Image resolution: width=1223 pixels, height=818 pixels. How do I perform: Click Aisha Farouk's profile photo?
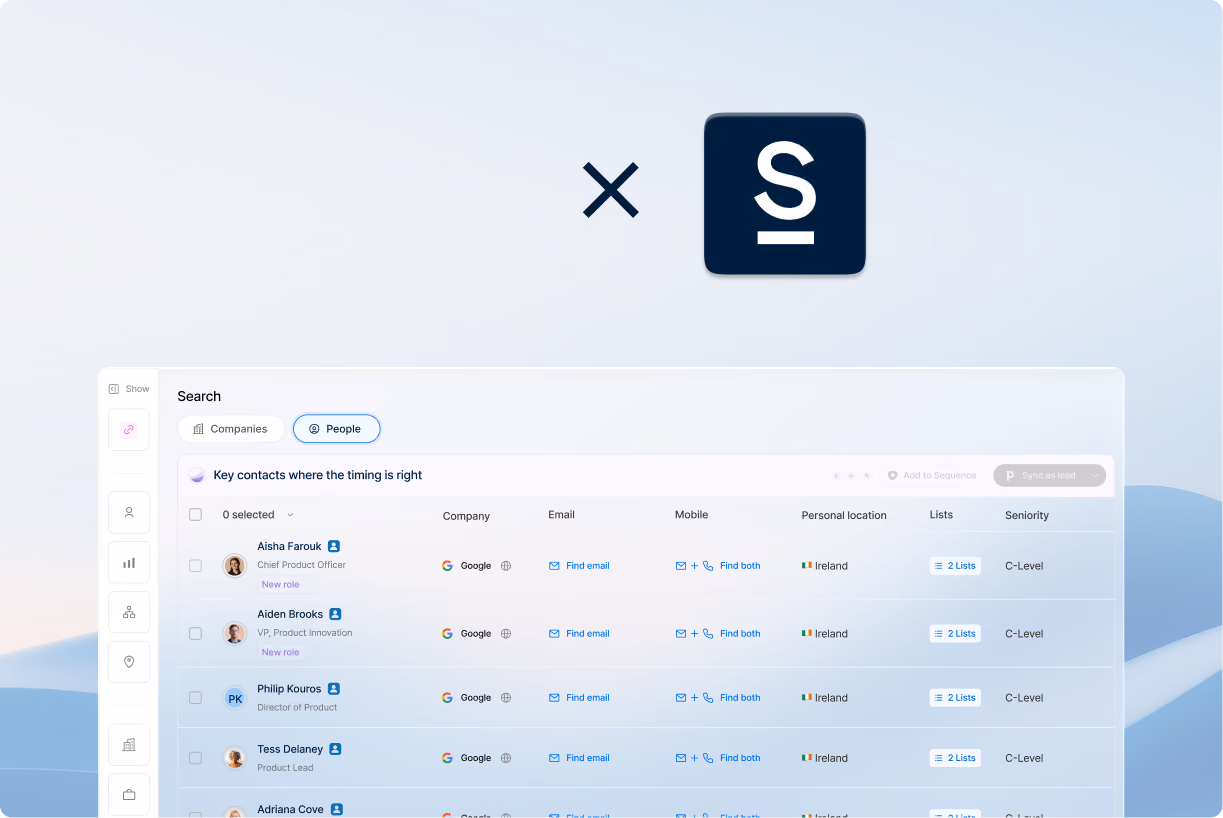click(x=235, y=566)
